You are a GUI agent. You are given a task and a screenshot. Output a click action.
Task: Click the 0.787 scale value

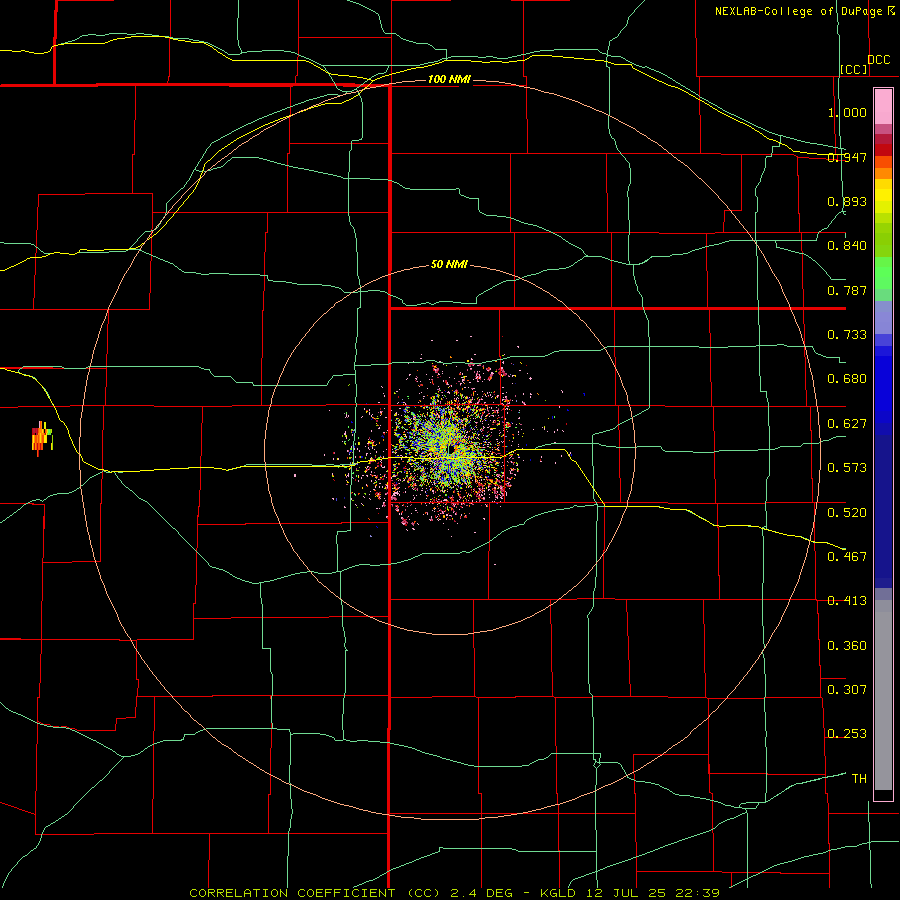tap(847, 290)
